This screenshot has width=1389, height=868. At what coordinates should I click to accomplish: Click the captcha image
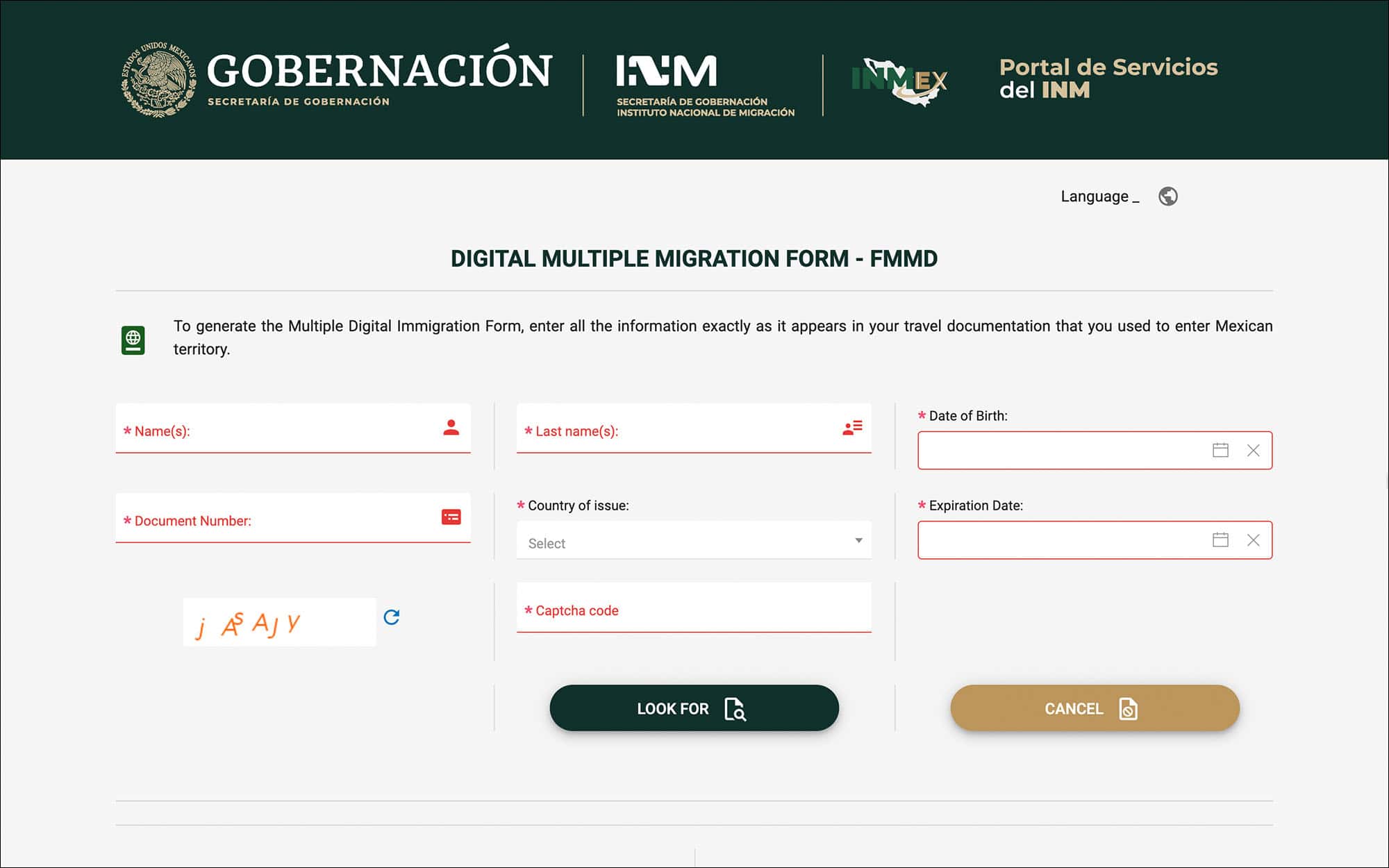coord(279,622)
